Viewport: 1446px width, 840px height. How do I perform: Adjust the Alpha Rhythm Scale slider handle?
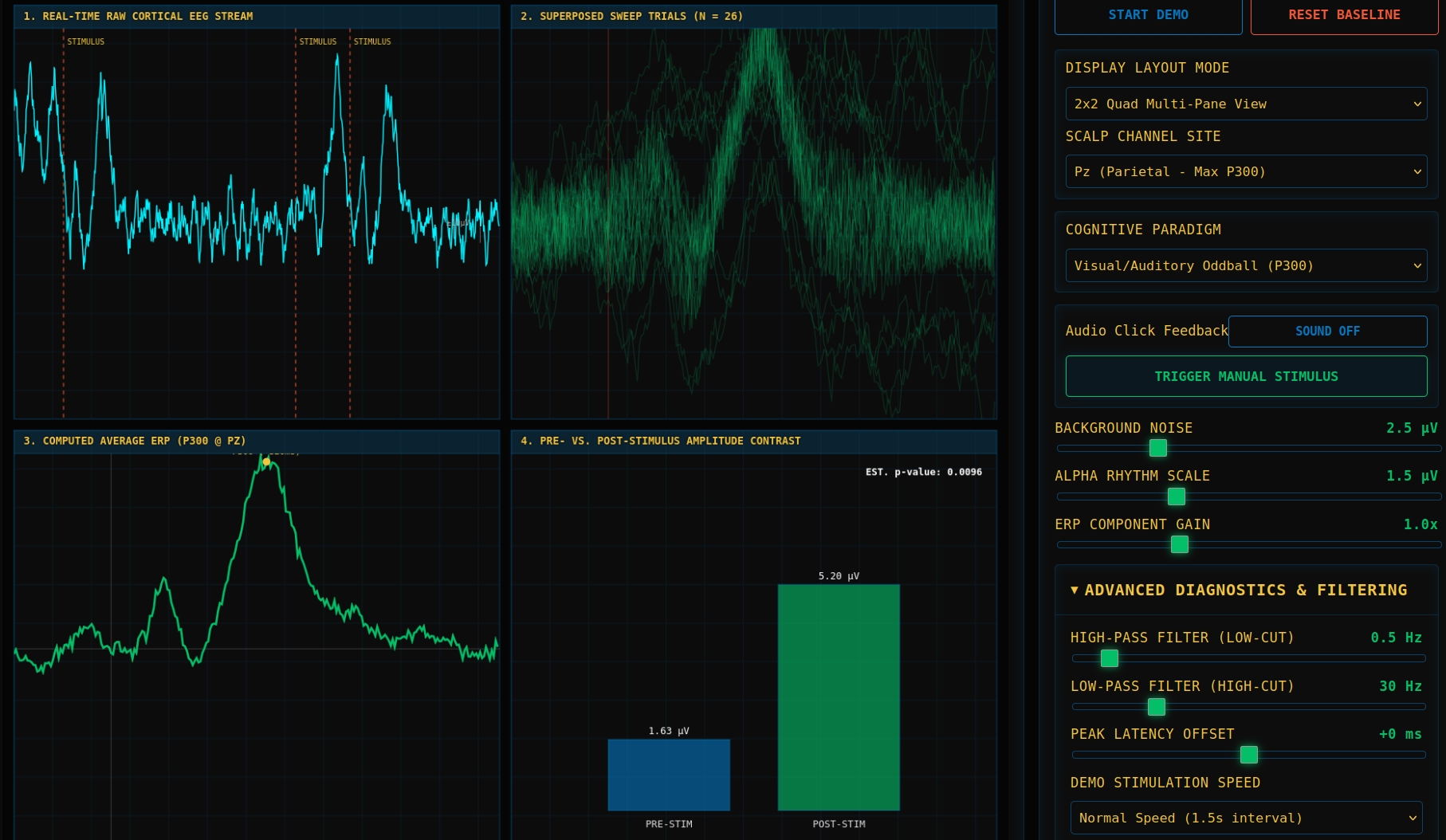(1176, 497)
